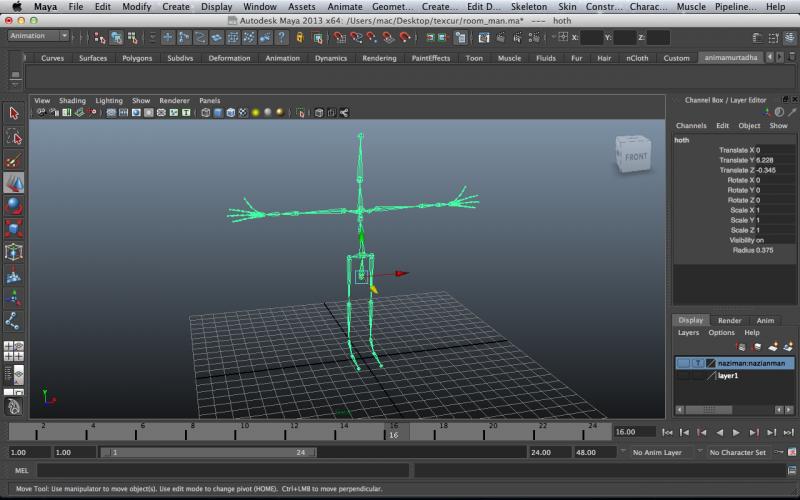Pick the Paint Selection tool
800x500 pixels.
click(14, 160)
